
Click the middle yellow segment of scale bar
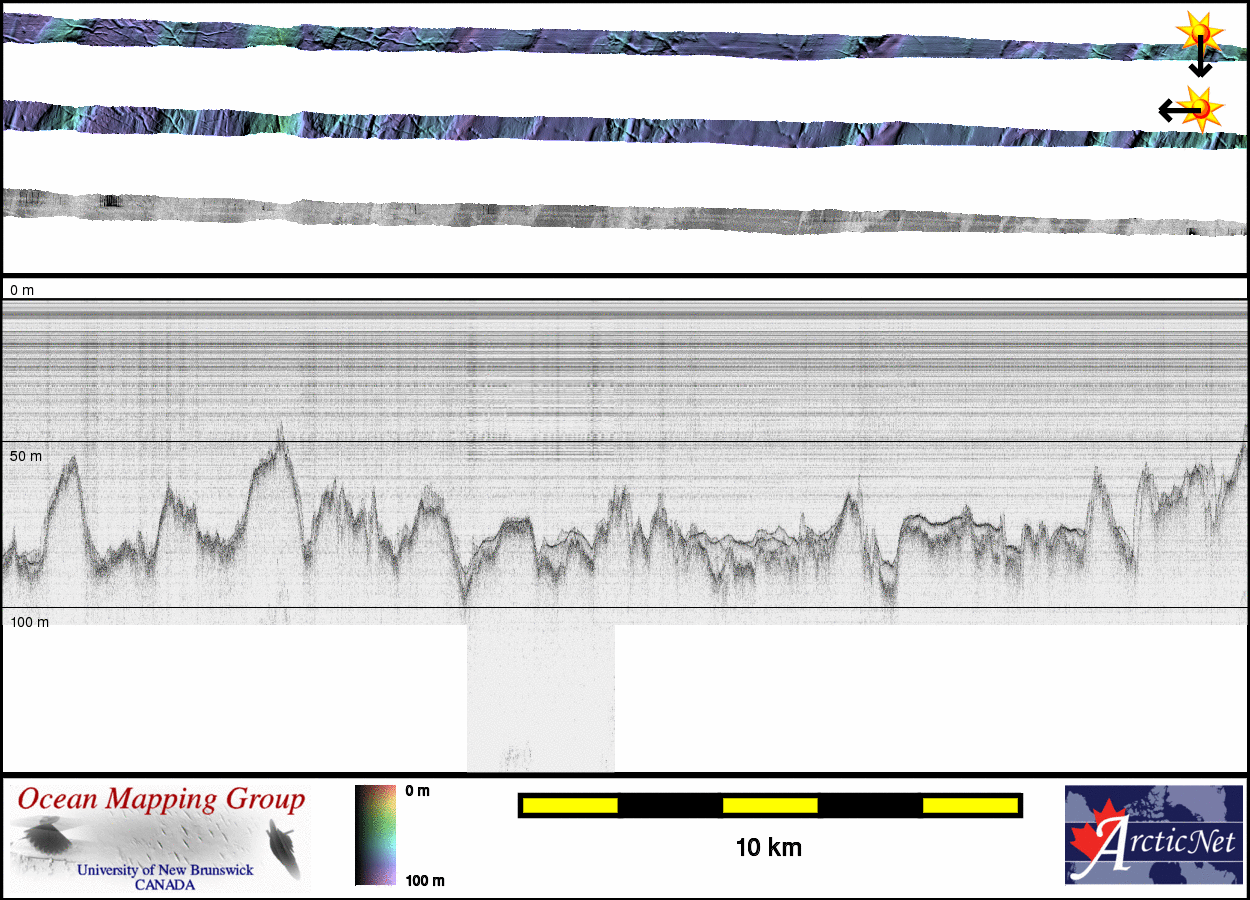(x=770, y=805)
